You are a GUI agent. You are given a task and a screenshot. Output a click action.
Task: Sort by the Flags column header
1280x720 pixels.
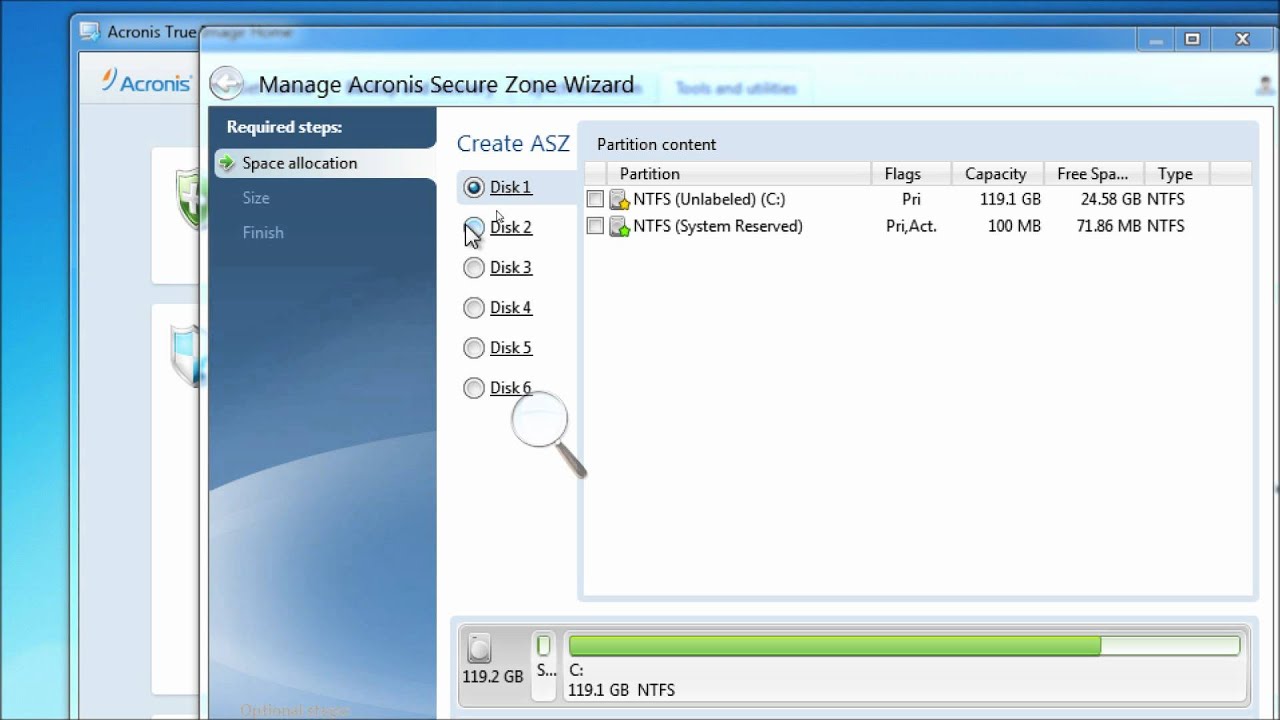click(911, 173)
